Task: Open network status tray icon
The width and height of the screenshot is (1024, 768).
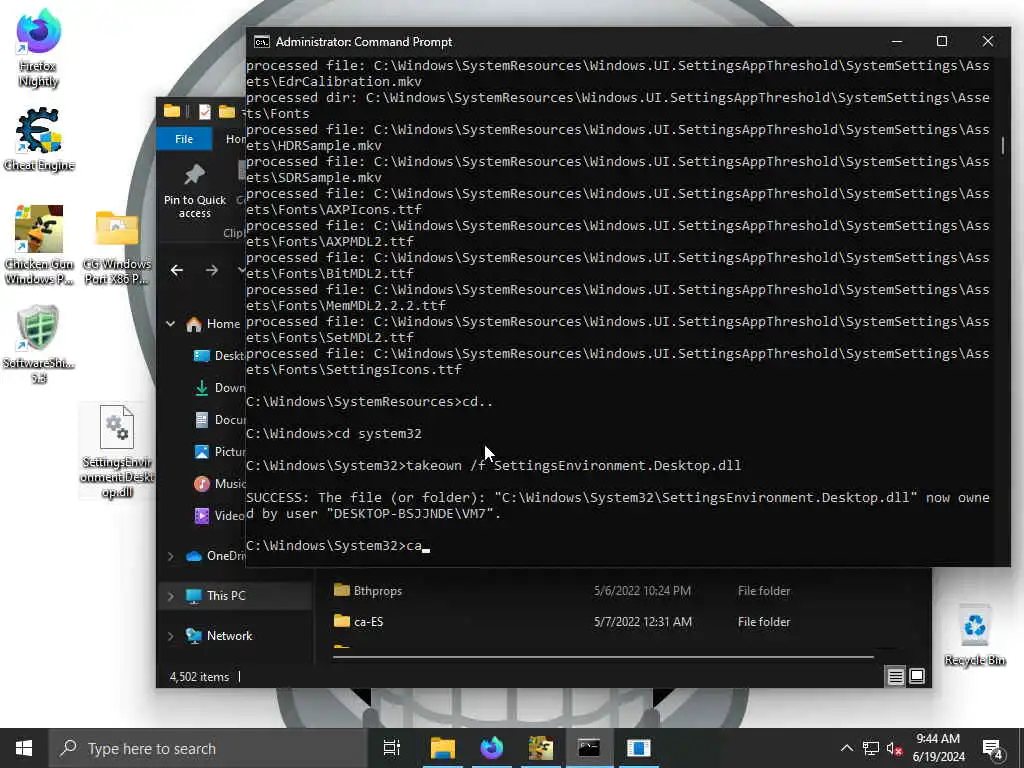Action: (871, 748)
